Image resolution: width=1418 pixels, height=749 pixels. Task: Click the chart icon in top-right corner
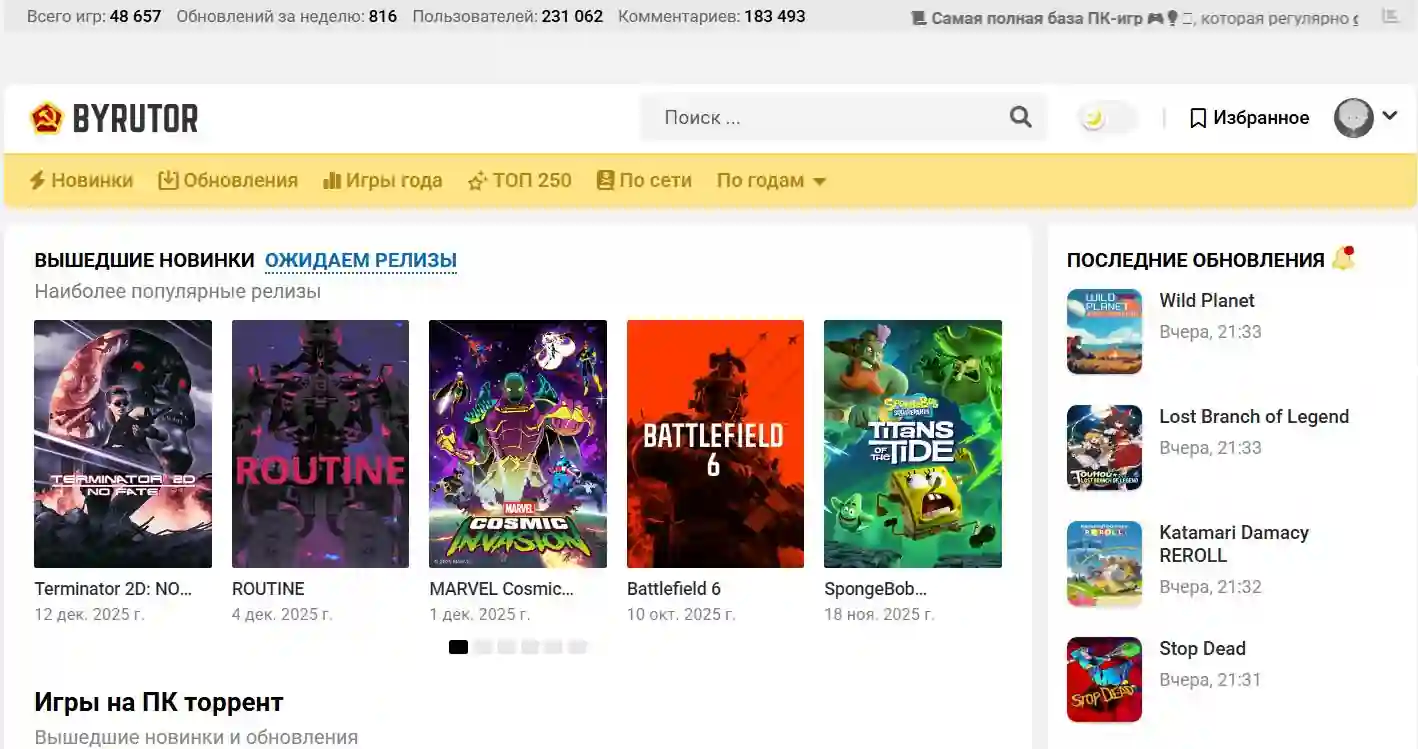1390,16
